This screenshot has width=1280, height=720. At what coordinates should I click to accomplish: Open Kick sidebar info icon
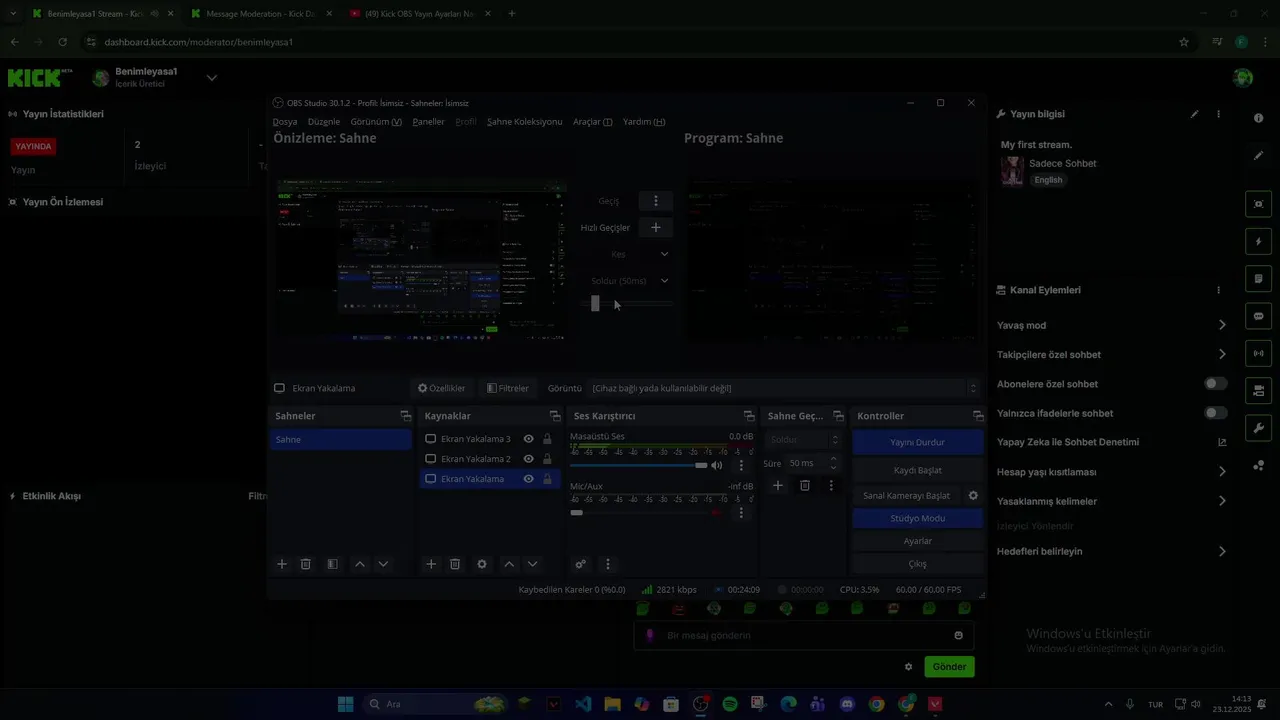tap(1258, 118)
